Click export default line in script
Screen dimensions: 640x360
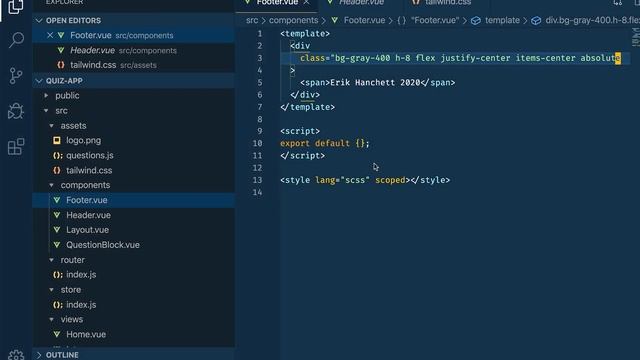point(324,143)
